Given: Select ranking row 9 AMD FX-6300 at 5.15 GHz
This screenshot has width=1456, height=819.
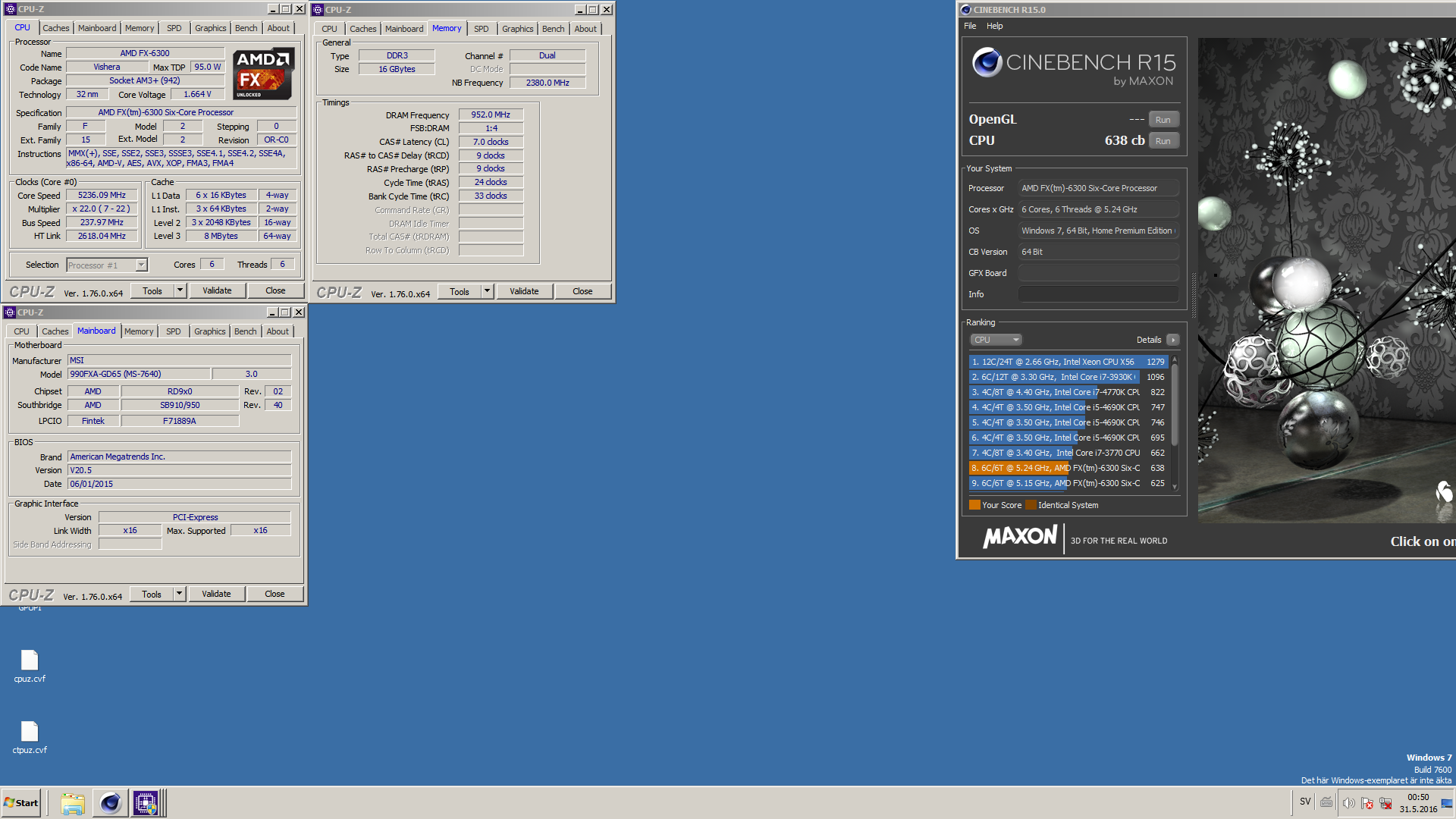Looking at the screenshot, I should point(1068,483).
